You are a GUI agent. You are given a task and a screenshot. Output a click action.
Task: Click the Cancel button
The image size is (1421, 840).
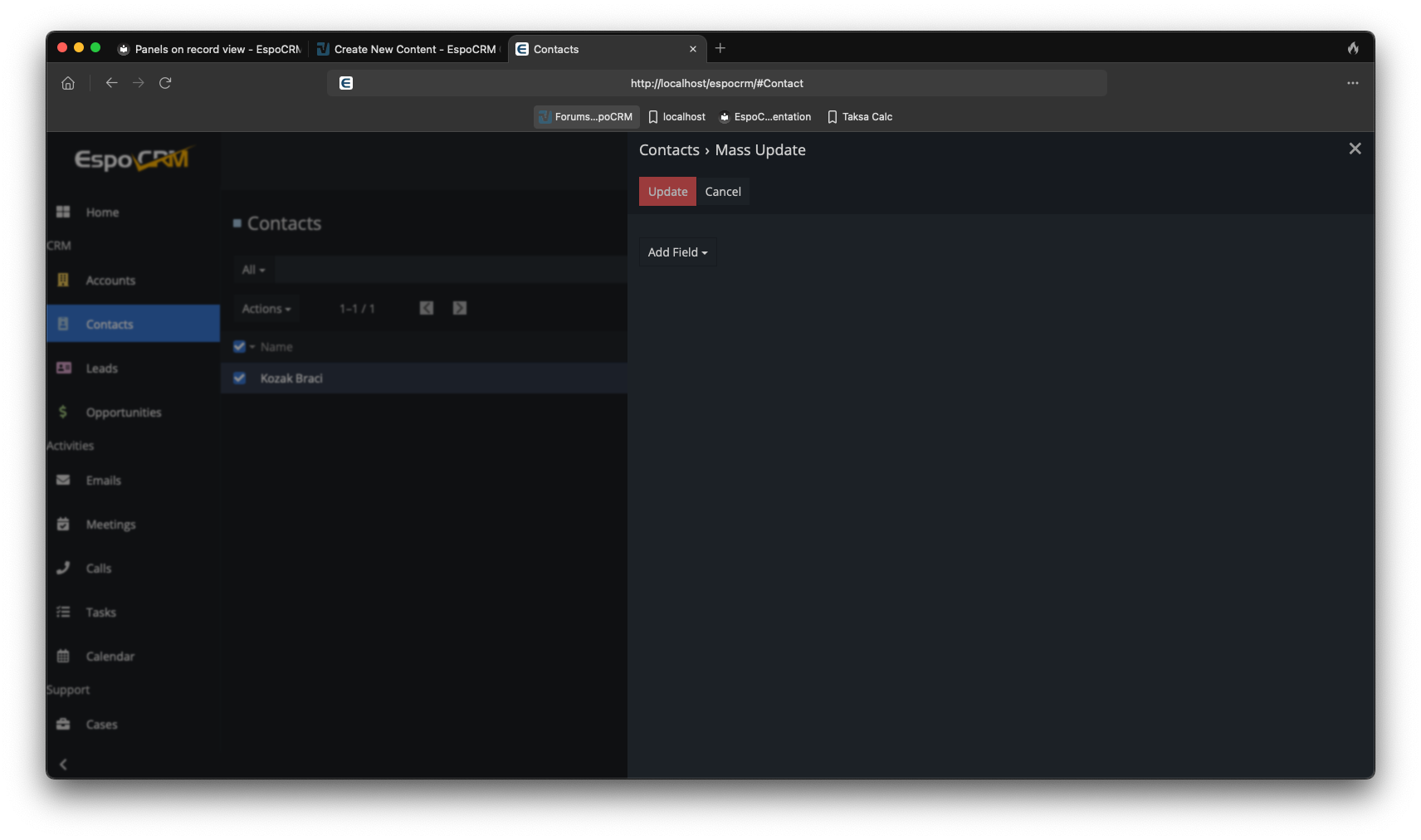pyautogui.click(x=722, y=192)
